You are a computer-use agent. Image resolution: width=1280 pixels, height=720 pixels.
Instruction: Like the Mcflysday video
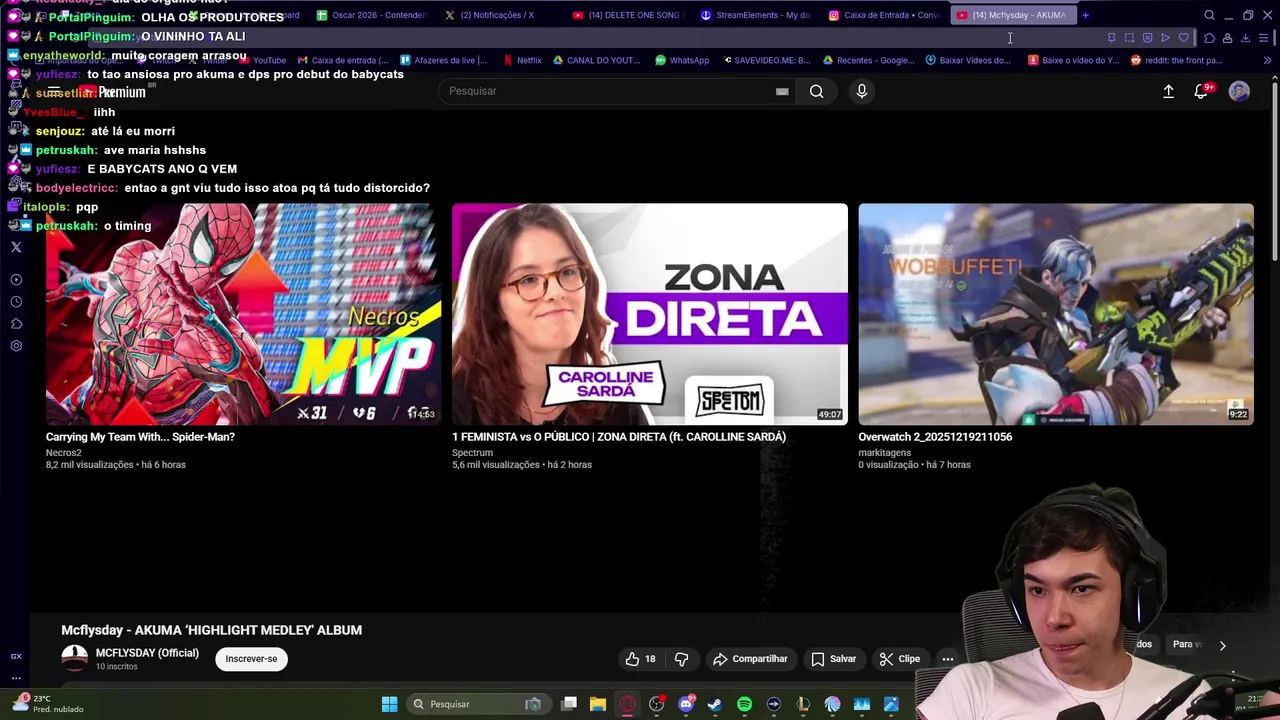(641, 659)
